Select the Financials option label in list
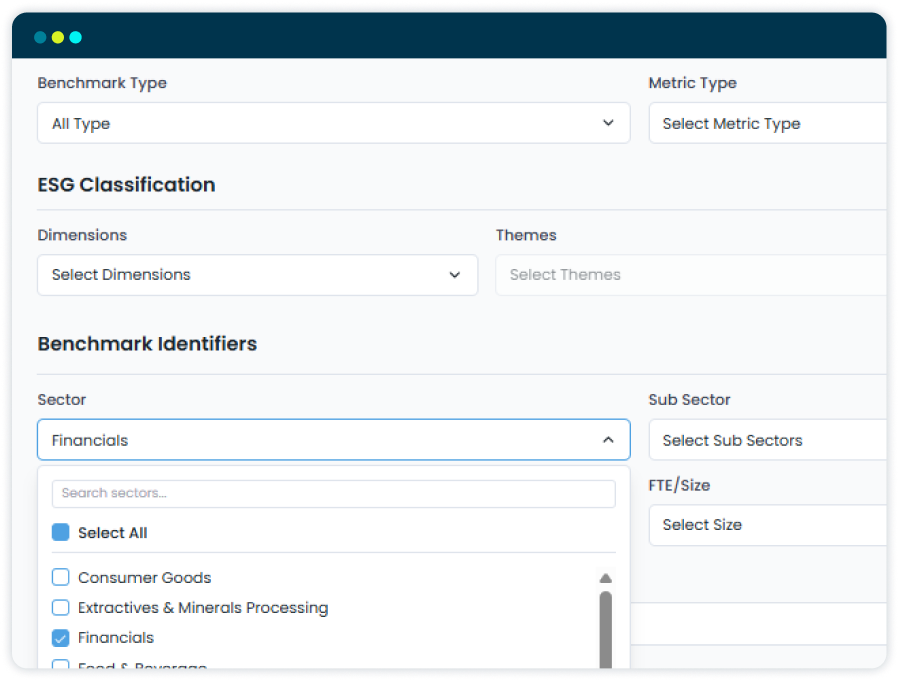 pos(116,637)
